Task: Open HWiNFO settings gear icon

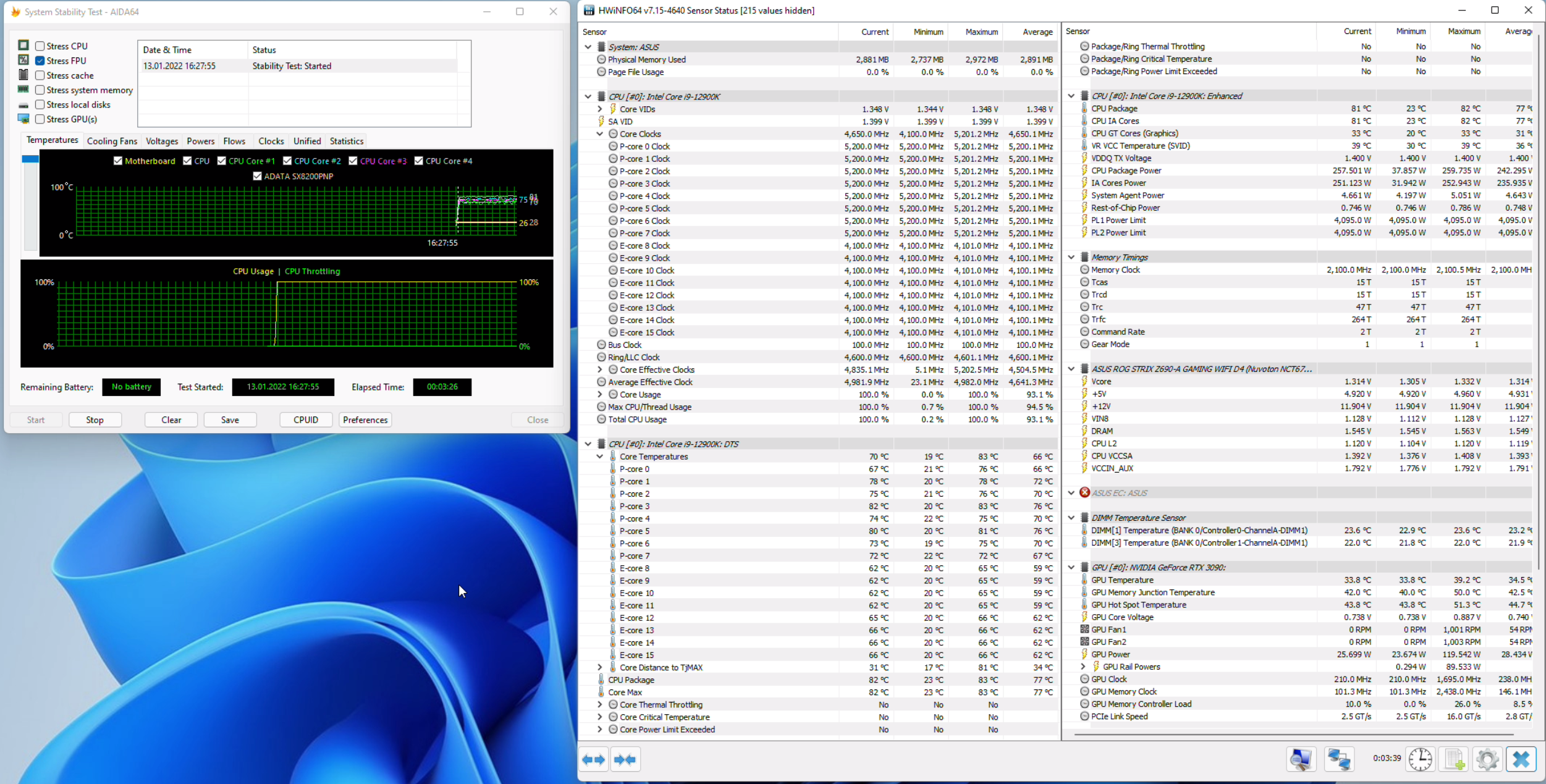Action: (x=1487, y=759)
